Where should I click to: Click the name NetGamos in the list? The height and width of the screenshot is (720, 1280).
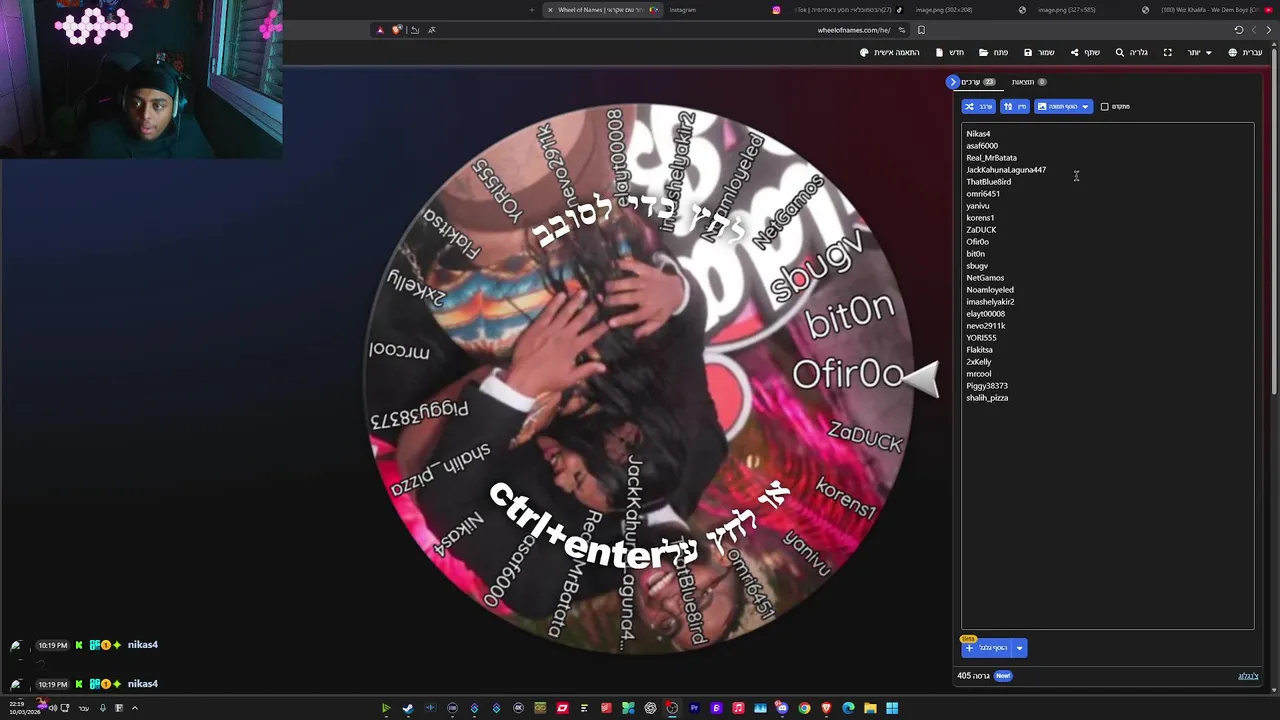click(x=985, y=278)
